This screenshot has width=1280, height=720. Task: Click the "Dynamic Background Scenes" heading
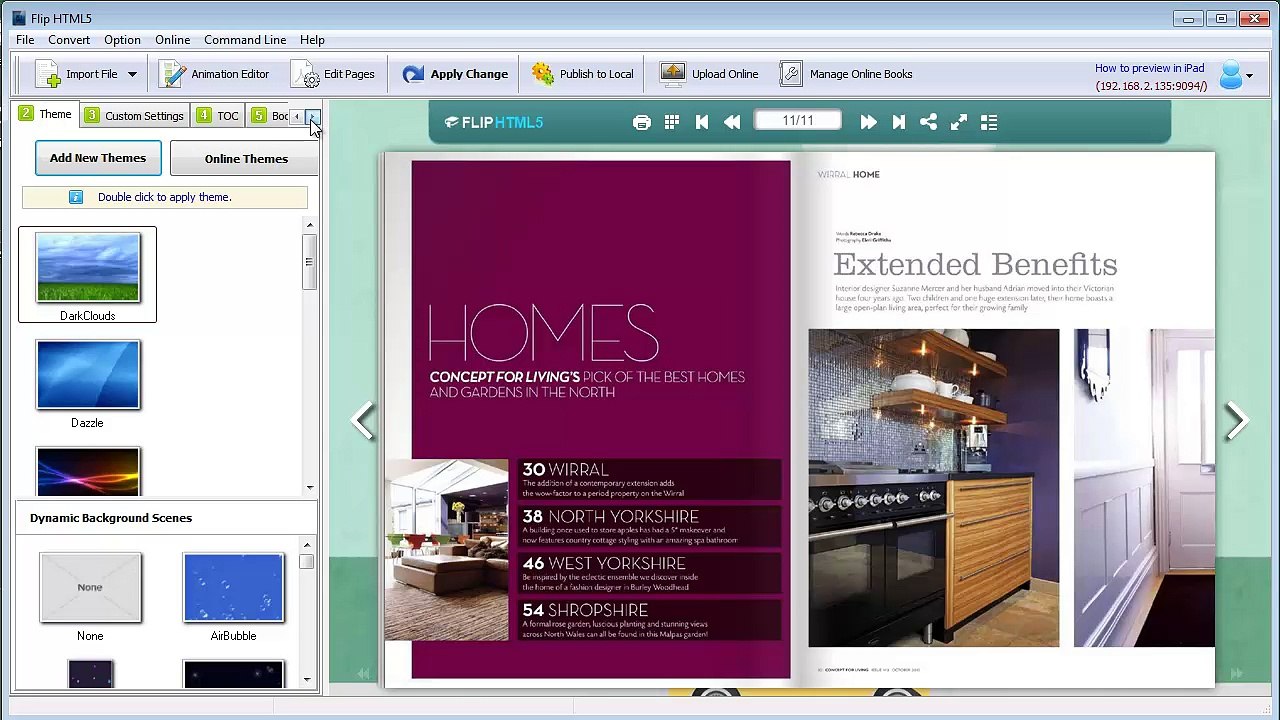tap(111, 518)
